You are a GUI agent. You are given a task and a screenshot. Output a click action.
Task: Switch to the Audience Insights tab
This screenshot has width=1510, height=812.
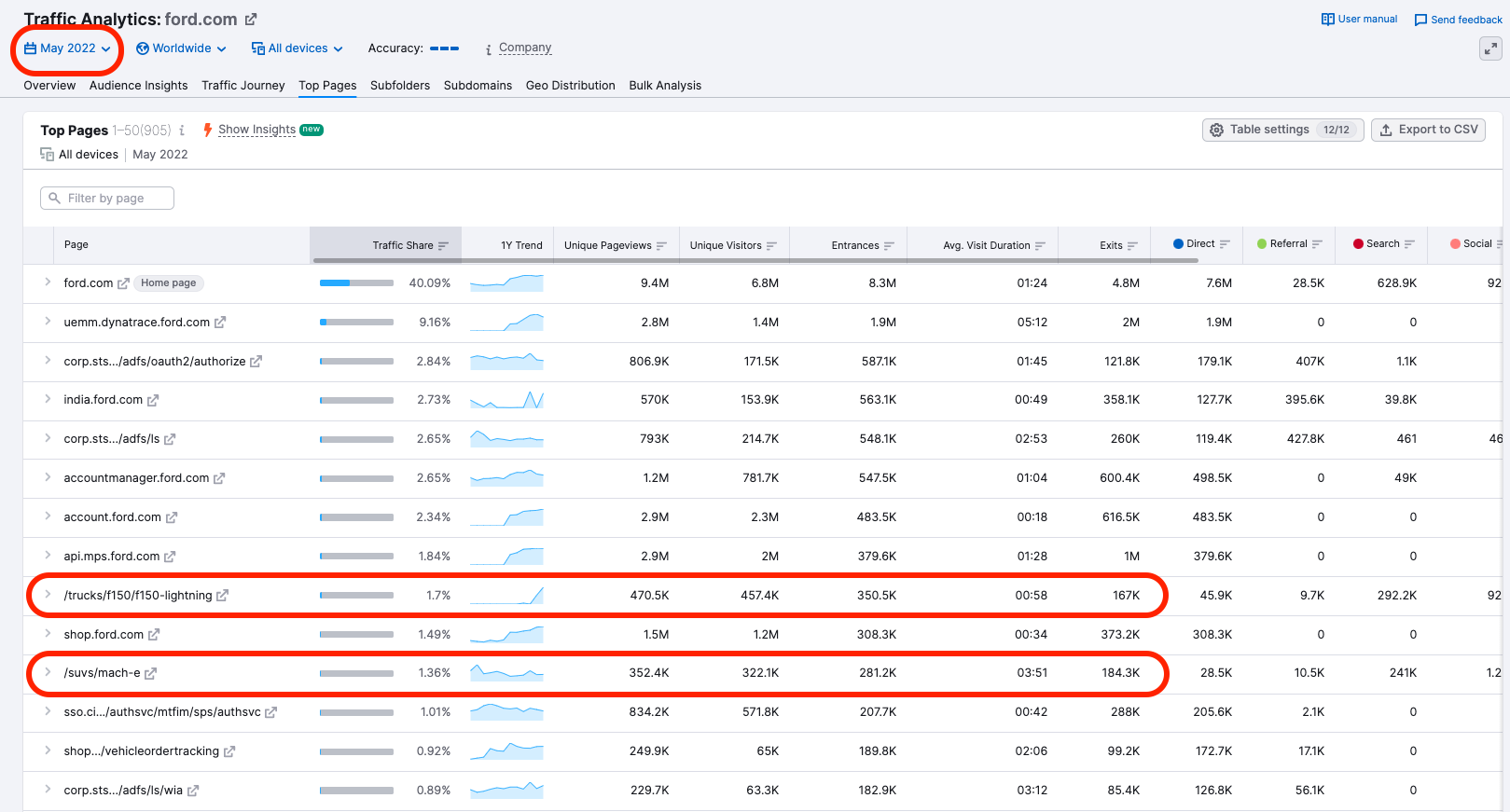pos(138,86)
